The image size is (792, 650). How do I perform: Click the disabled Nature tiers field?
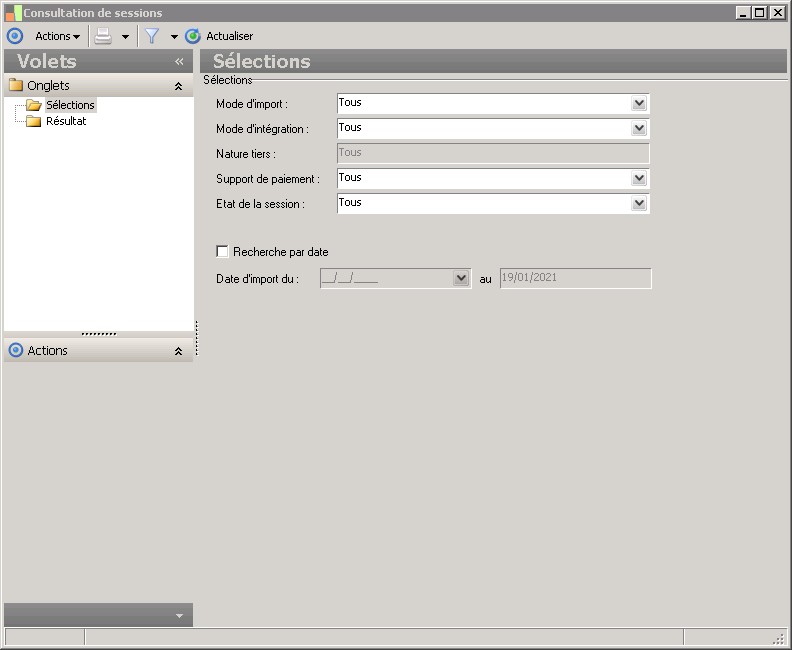tap(493, 153)
